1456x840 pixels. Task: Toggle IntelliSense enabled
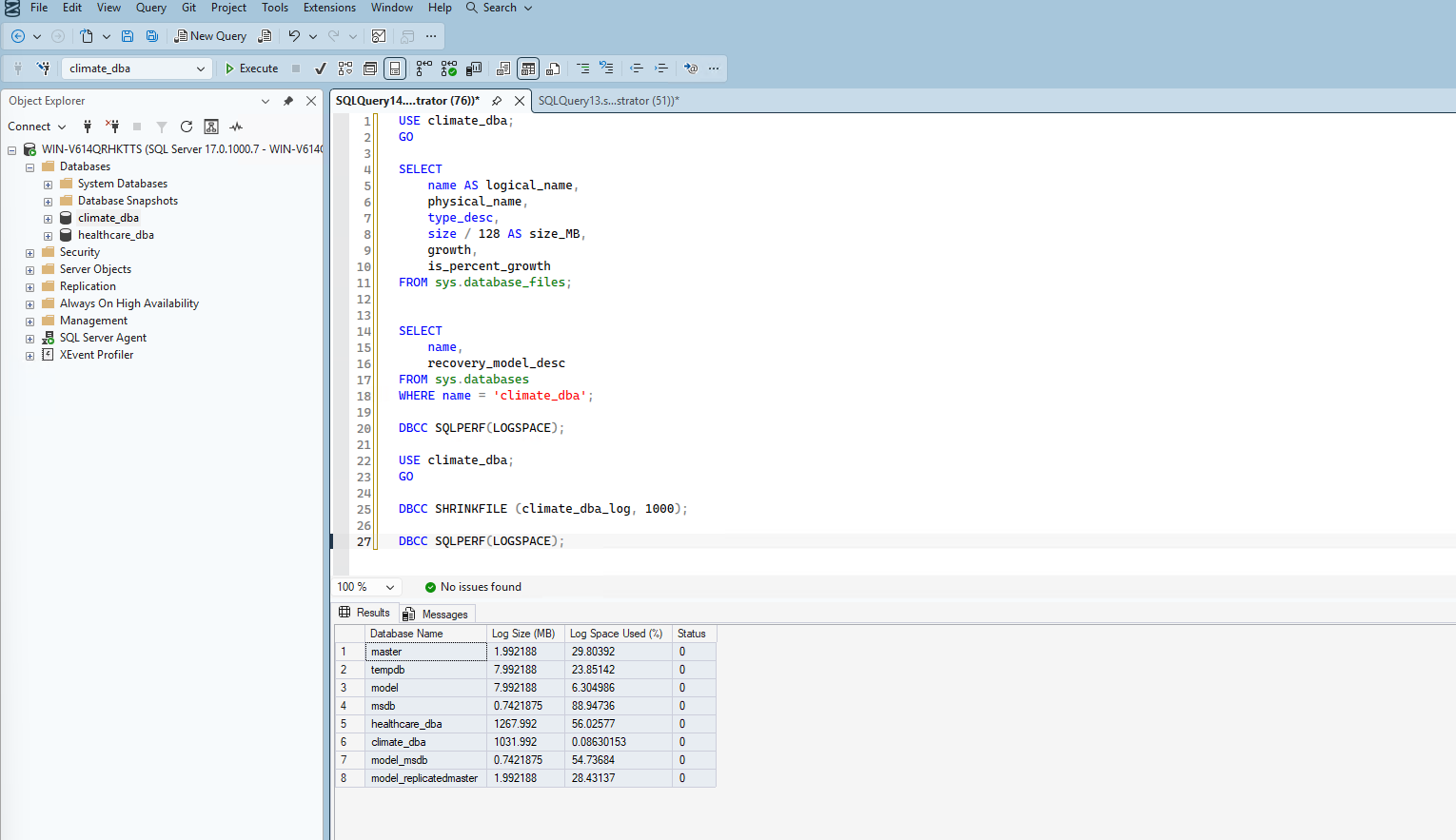tap(395, 68)
